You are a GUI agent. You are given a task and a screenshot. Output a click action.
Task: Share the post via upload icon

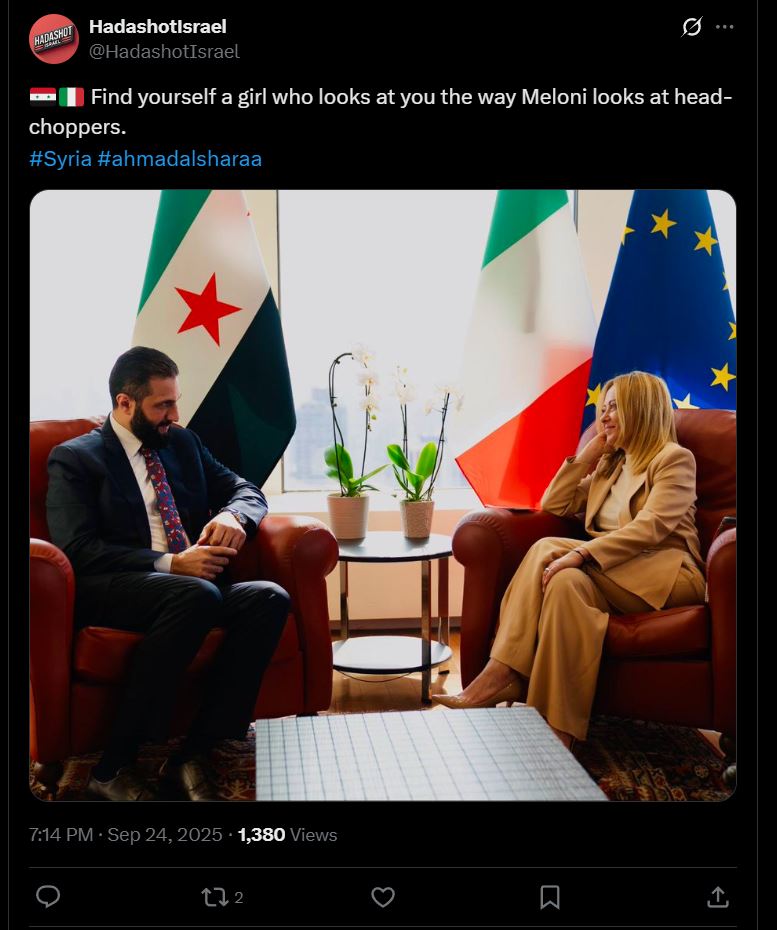718,897
